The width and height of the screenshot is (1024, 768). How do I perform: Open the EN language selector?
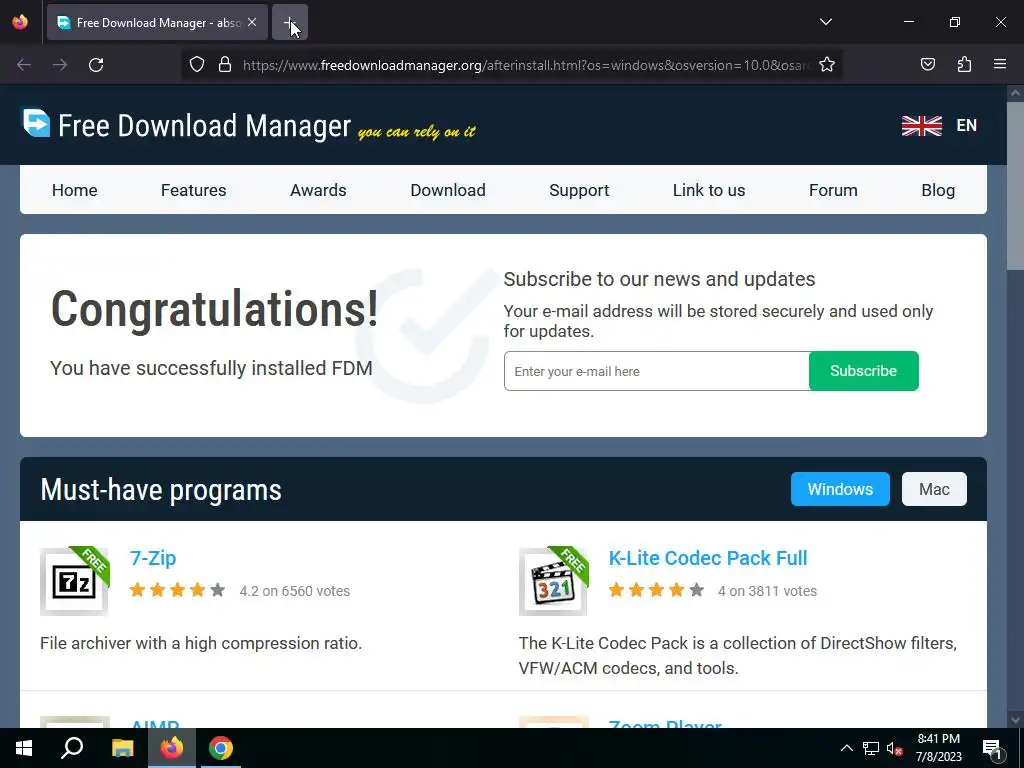tap(966, 125)
